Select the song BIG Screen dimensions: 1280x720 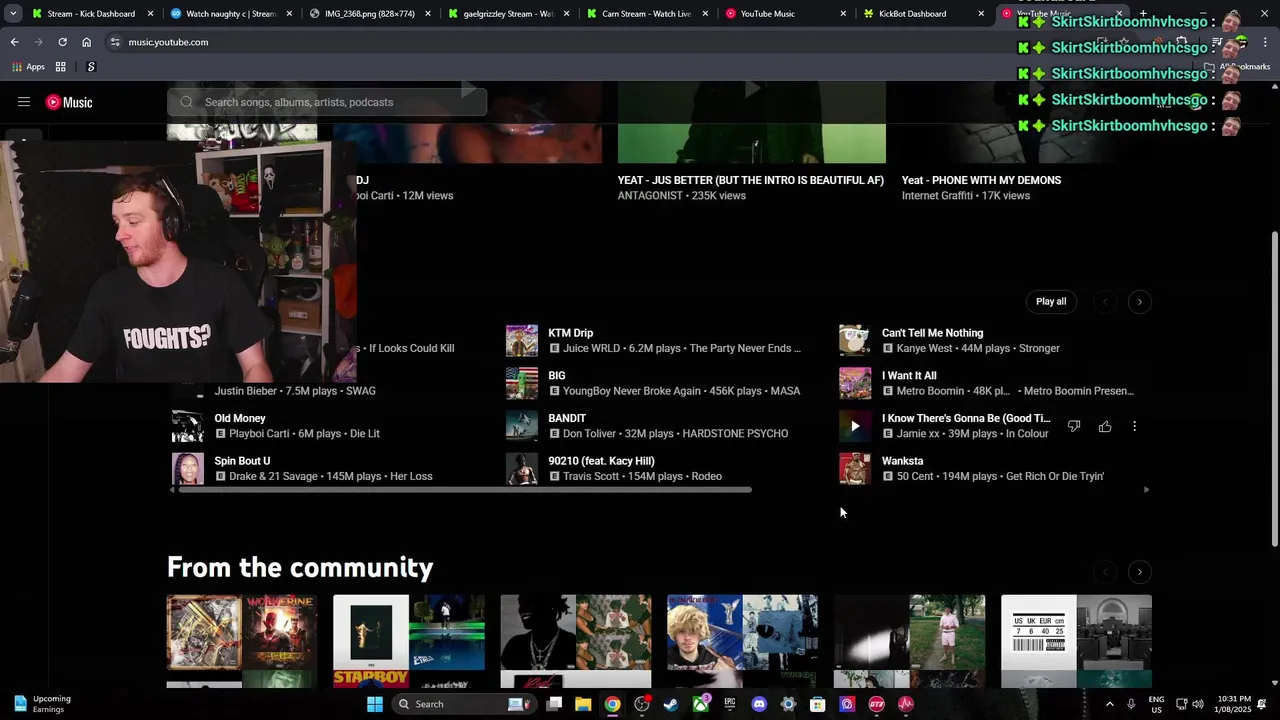point(557,376)
